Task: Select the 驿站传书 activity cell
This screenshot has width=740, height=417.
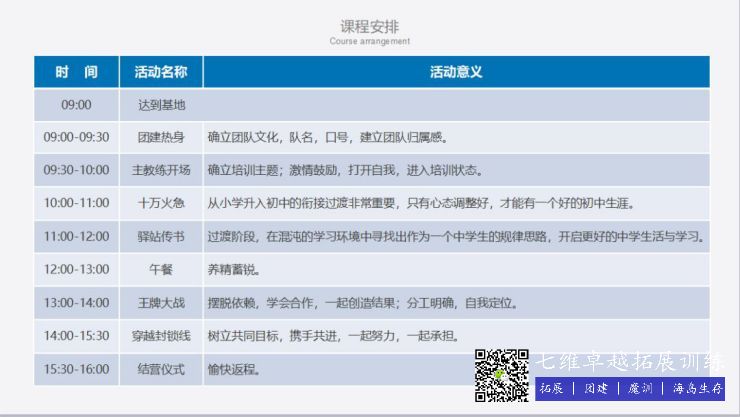Action: click(160, 236)
